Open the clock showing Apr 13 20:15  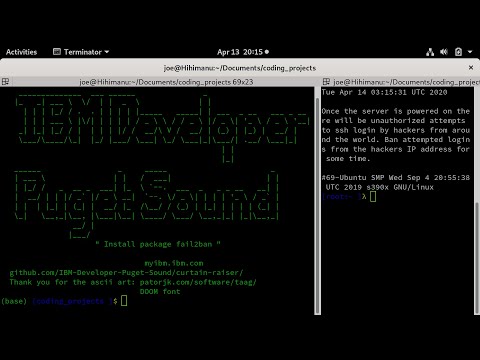243,52
